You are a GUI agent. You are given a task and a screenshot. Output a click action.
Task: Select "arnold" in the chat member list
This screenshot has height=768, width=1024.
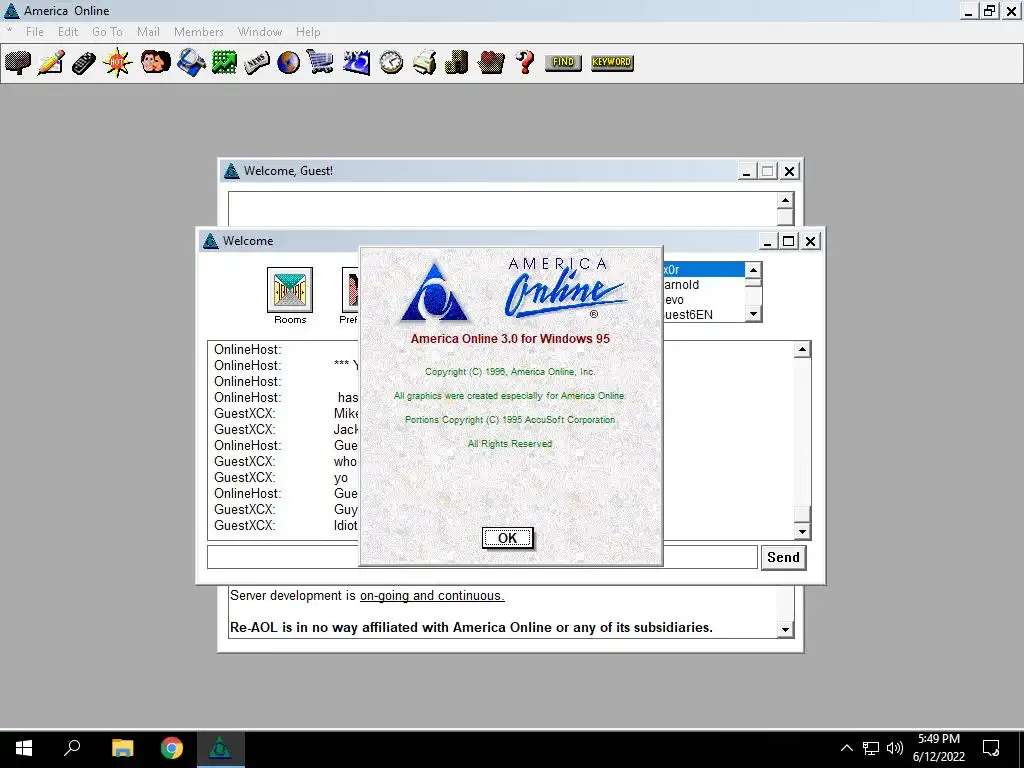tap(703, 285)
